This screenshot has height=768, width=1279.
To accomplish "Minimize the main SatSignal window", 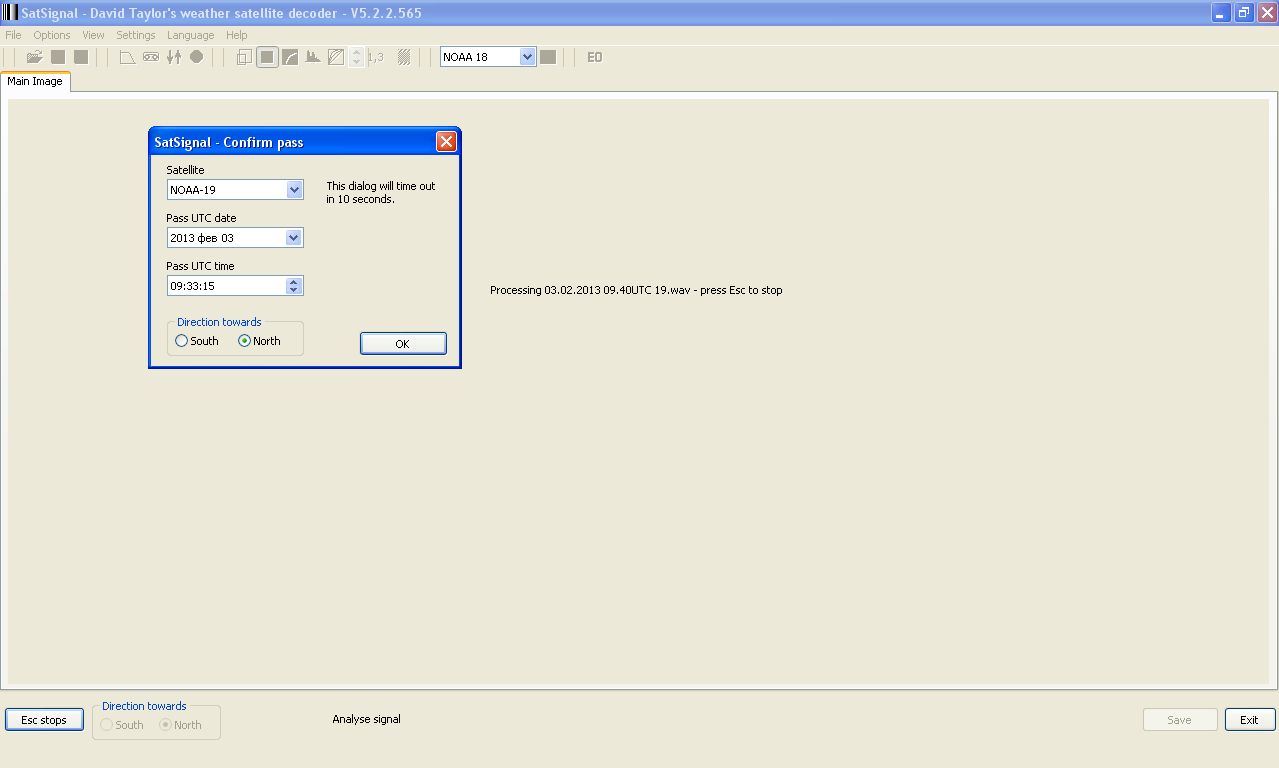I will point(1222,13).
